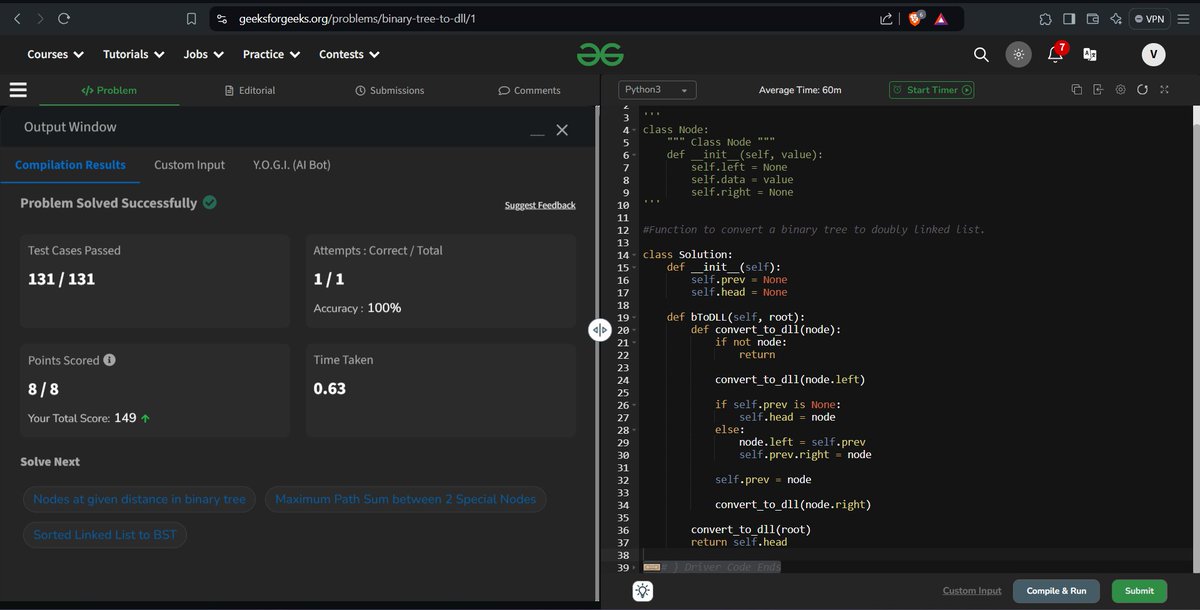The height and width of the screenshot is (610, 1200).
Task: Open browser extensions puzzle icon
Action: click(1045, 19)
